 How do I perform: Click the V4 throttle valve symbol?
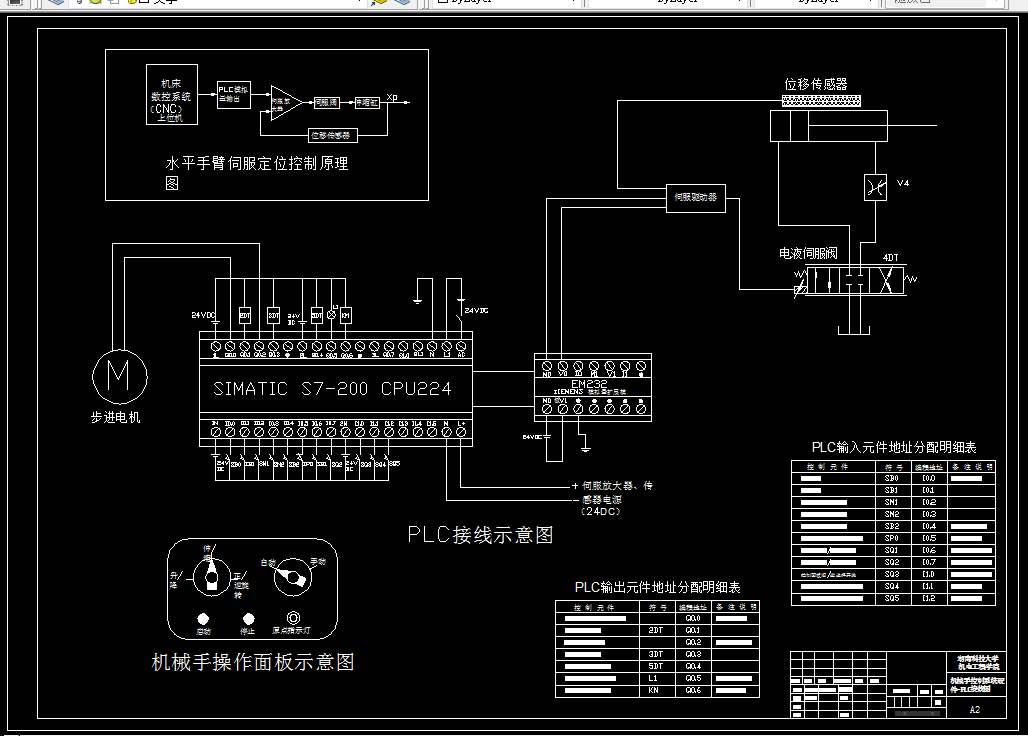[x=875, y=187]
